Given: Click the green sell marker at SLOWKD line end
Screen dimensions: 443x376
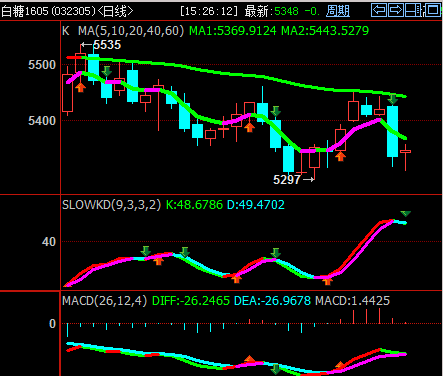Looking at the screenshot, I should pos(406,213).
